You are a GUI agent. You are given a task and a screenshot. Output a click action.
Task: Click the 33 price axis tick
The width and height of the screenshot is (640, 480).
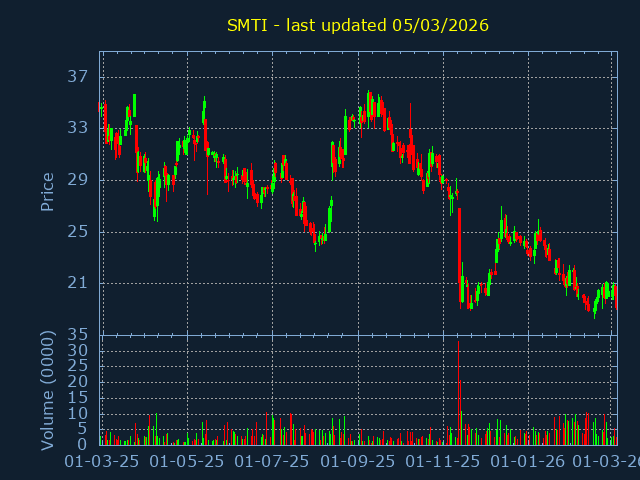(78, 128)
